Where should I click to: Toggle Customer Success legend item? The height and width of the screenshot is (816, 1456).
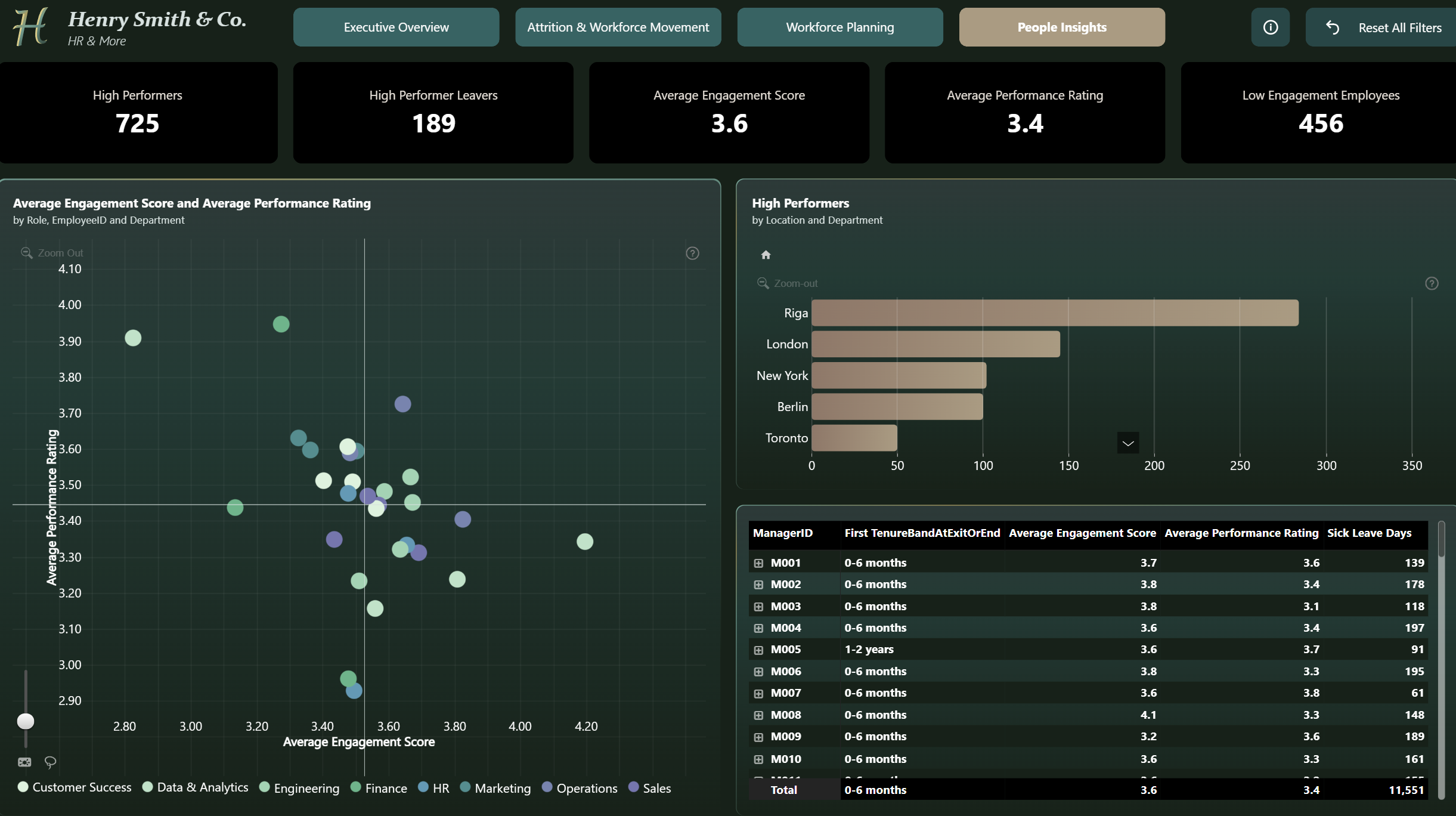75,787
